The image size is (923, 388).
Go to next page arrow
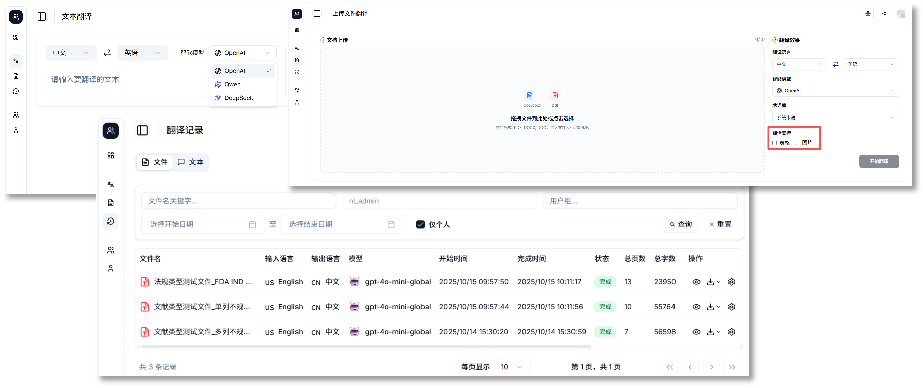pos(712,367)
